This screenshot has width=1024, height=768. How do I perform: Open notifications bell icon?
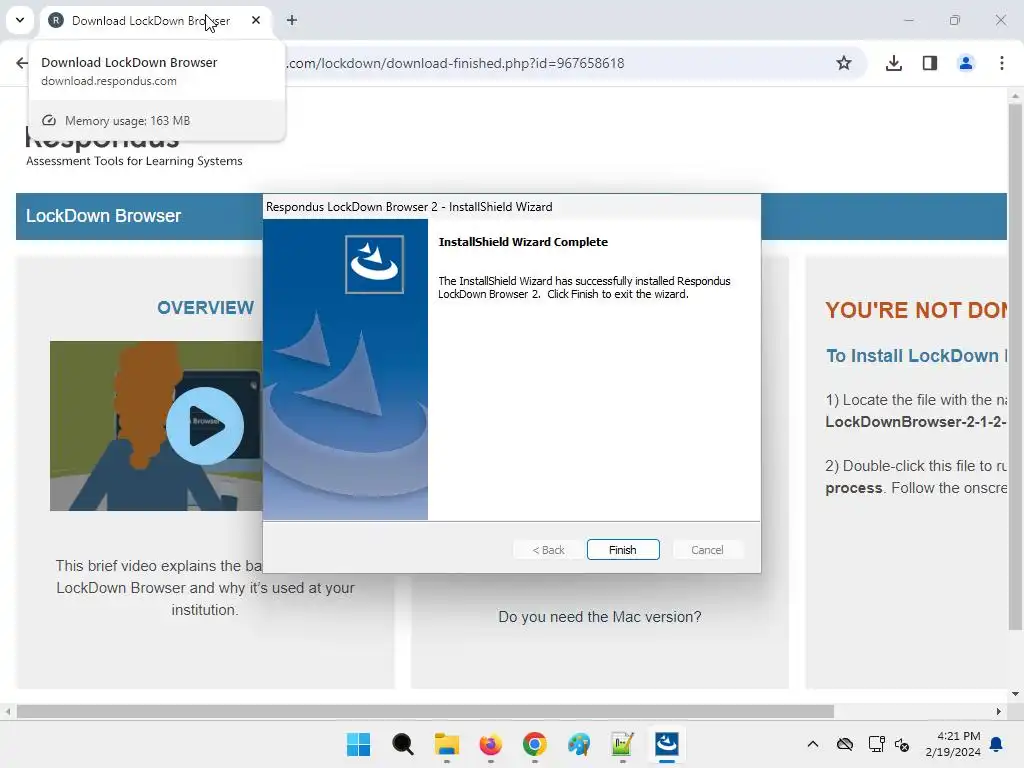997,744
